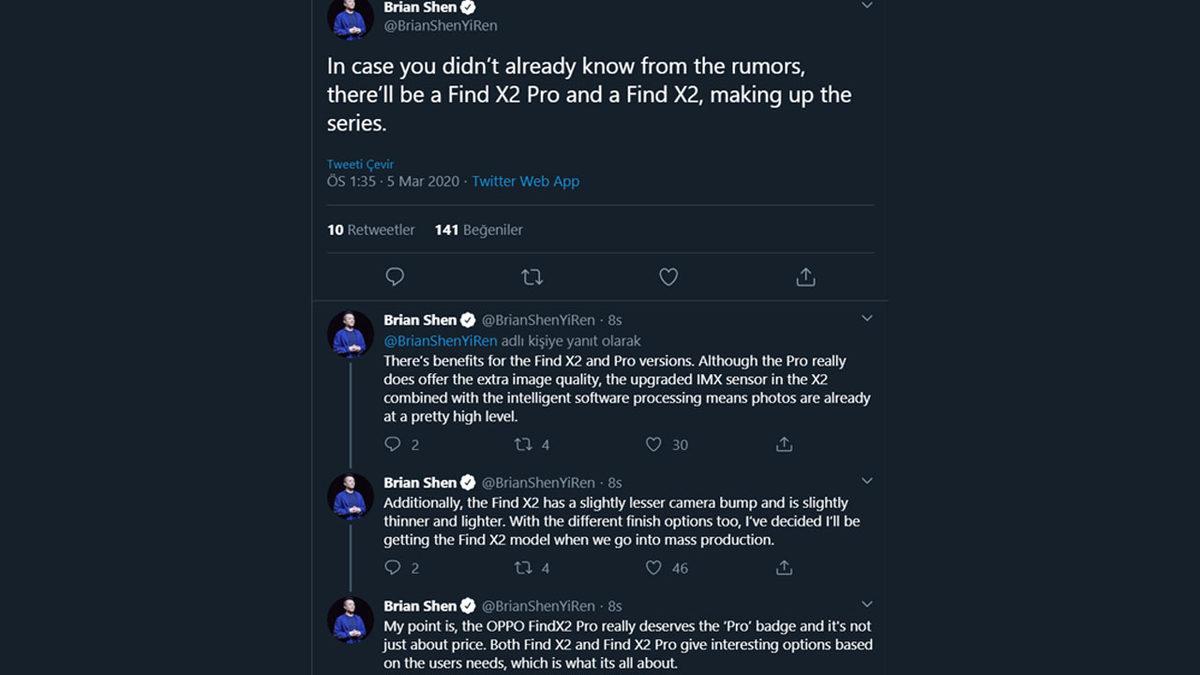Retweet the camera bump reply tweet
This screenshot has width=1200, height=675.
(523, 568)
